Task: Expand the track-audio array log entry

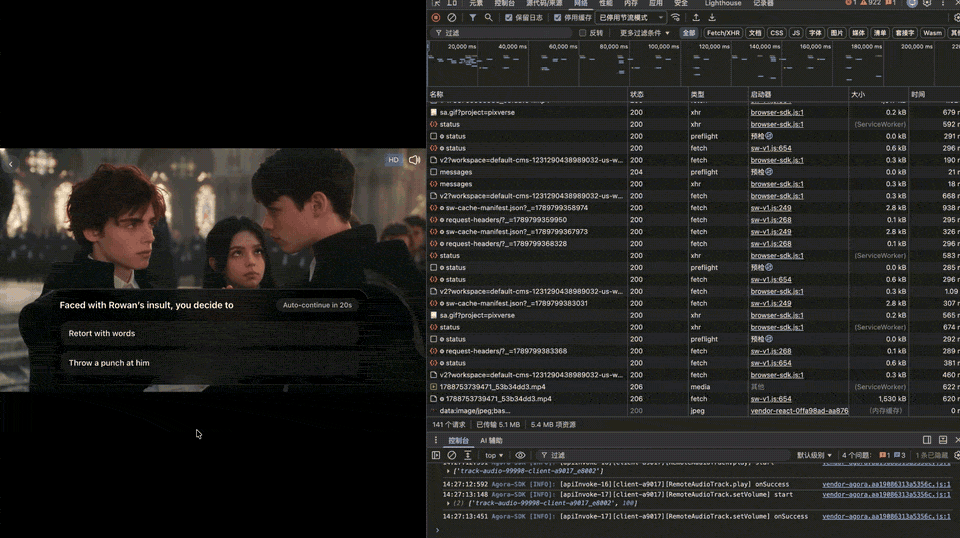Action: click(448, 471)
